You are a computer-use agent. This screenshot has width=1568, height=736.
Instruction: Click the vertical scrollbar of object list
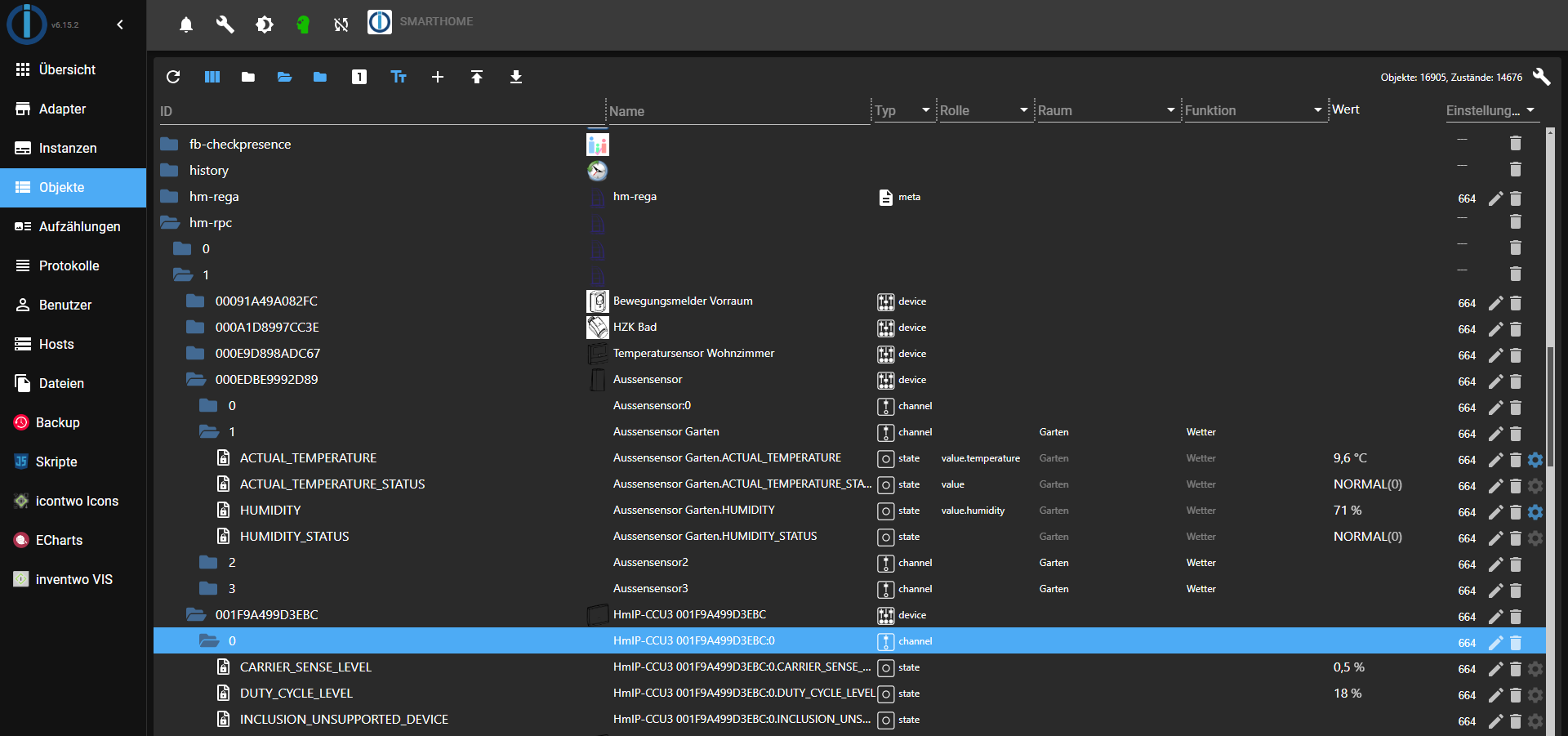[x=1550, y=408]
